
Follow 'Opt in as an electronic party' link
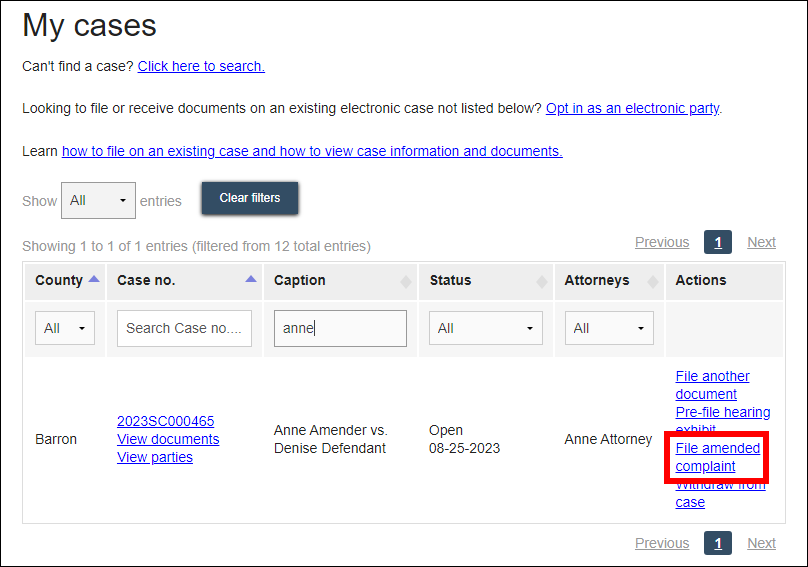pos(632,108)
